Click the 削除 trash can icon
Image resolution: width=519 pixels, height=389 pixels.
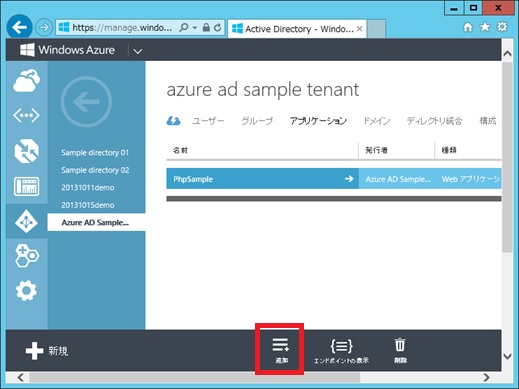click(x=400, y=345)
